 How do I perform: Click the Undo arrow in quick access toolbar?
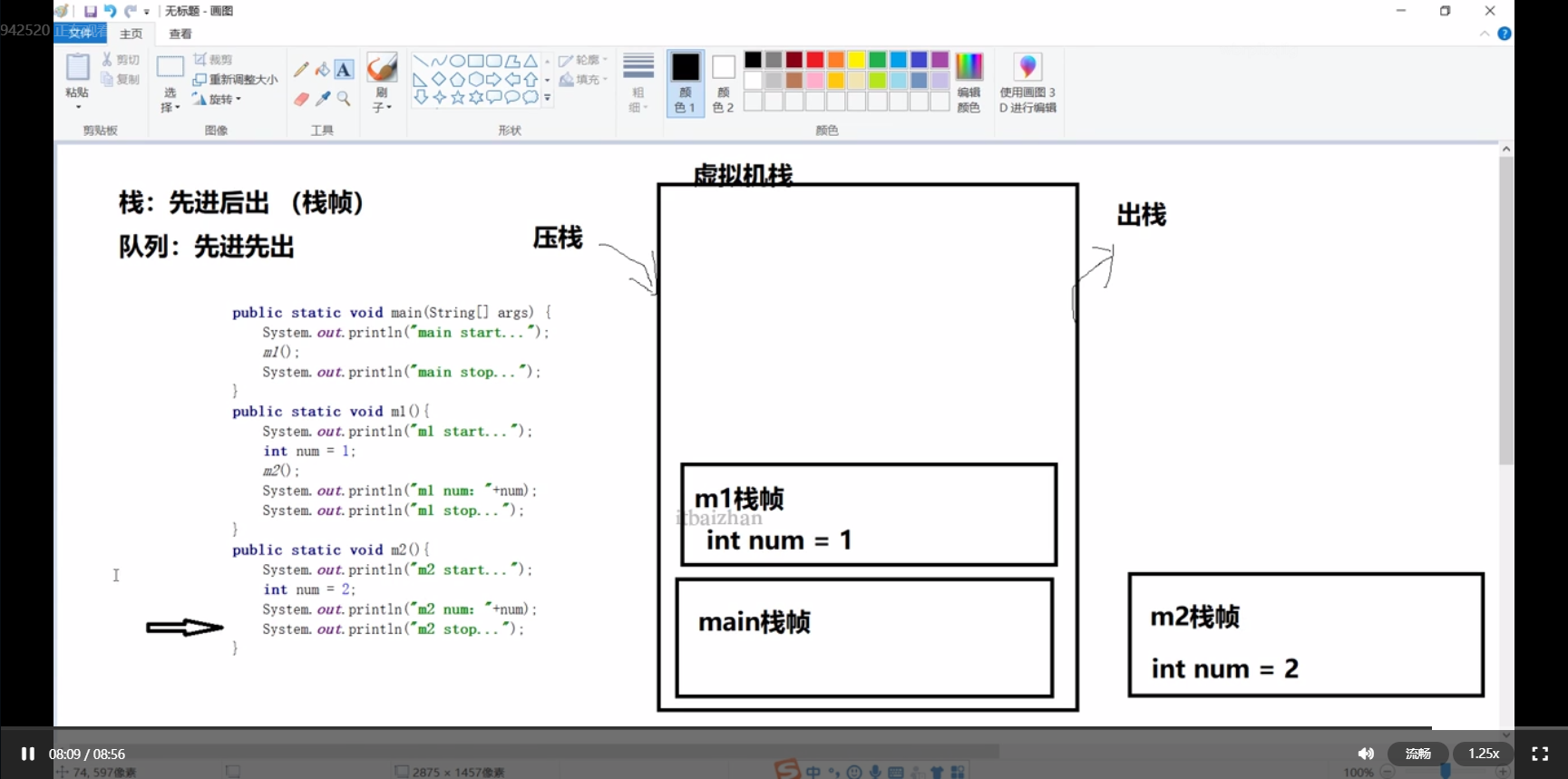[110, 11]
